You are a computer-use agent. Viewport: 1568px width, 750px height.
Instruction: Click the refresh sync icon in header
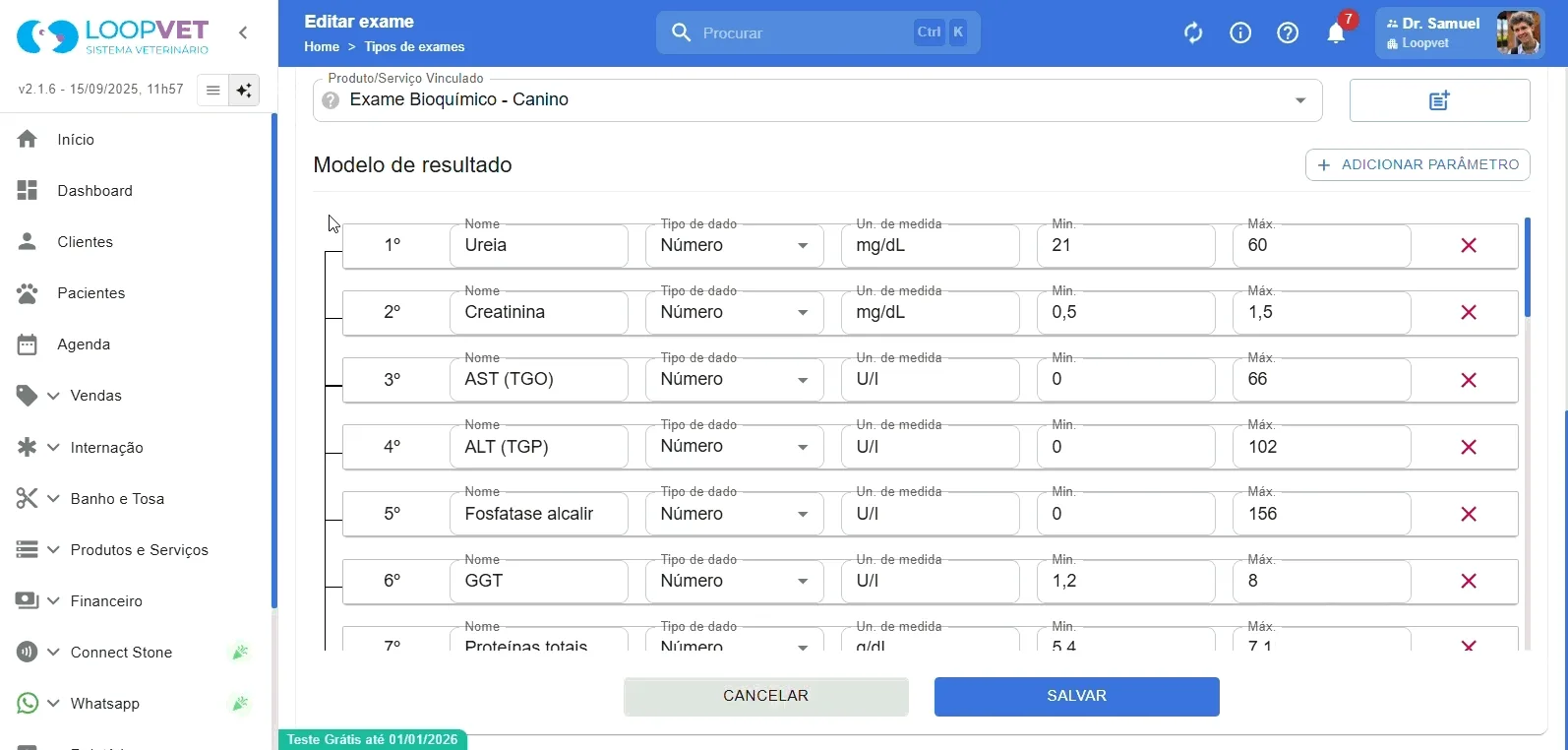click(x=1193, y=33)
